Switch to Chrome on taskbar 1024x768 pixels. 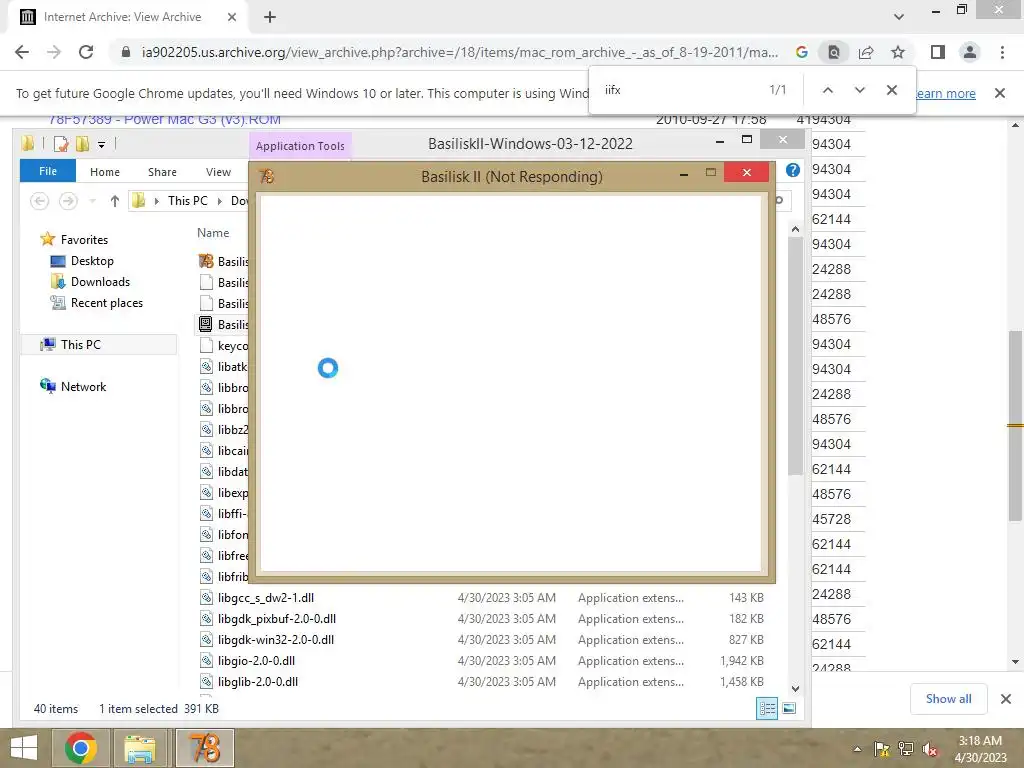81,748
